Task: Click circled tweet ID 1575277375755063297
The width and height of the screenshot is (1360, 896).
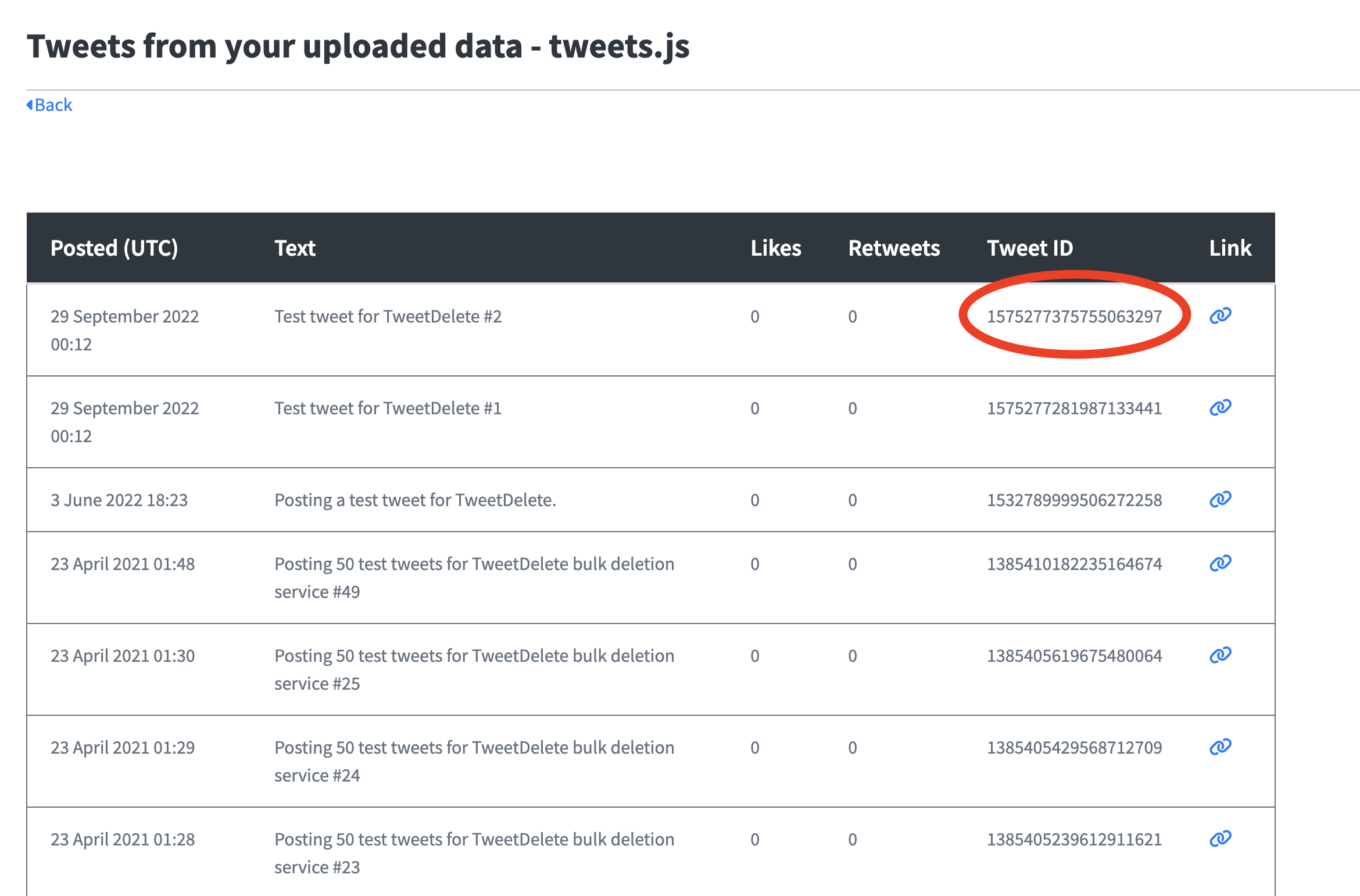Action: coord(1074,317)
